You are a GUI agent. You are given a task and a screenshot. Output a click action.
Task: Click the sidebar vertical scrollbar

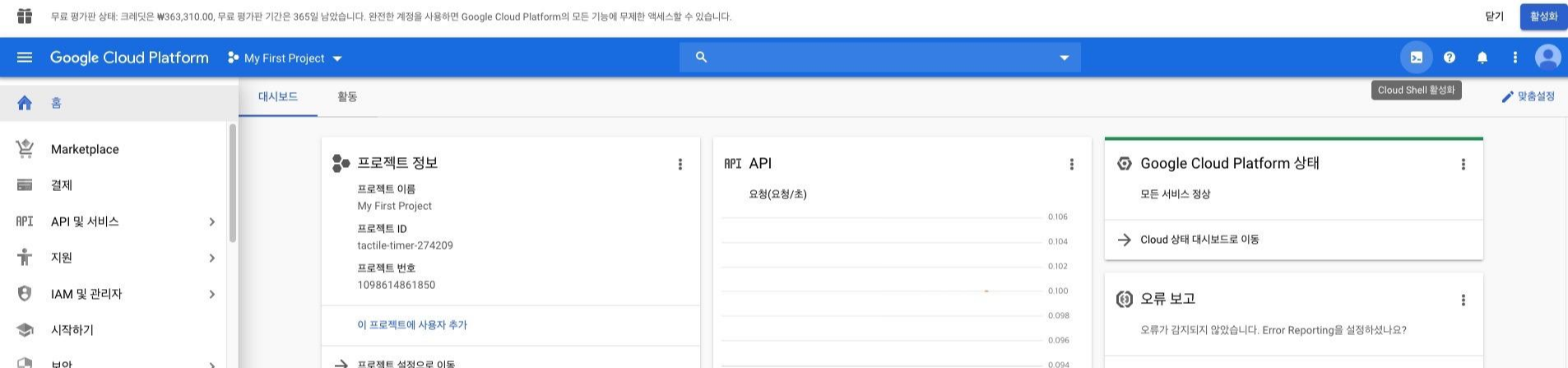[233, 183]
